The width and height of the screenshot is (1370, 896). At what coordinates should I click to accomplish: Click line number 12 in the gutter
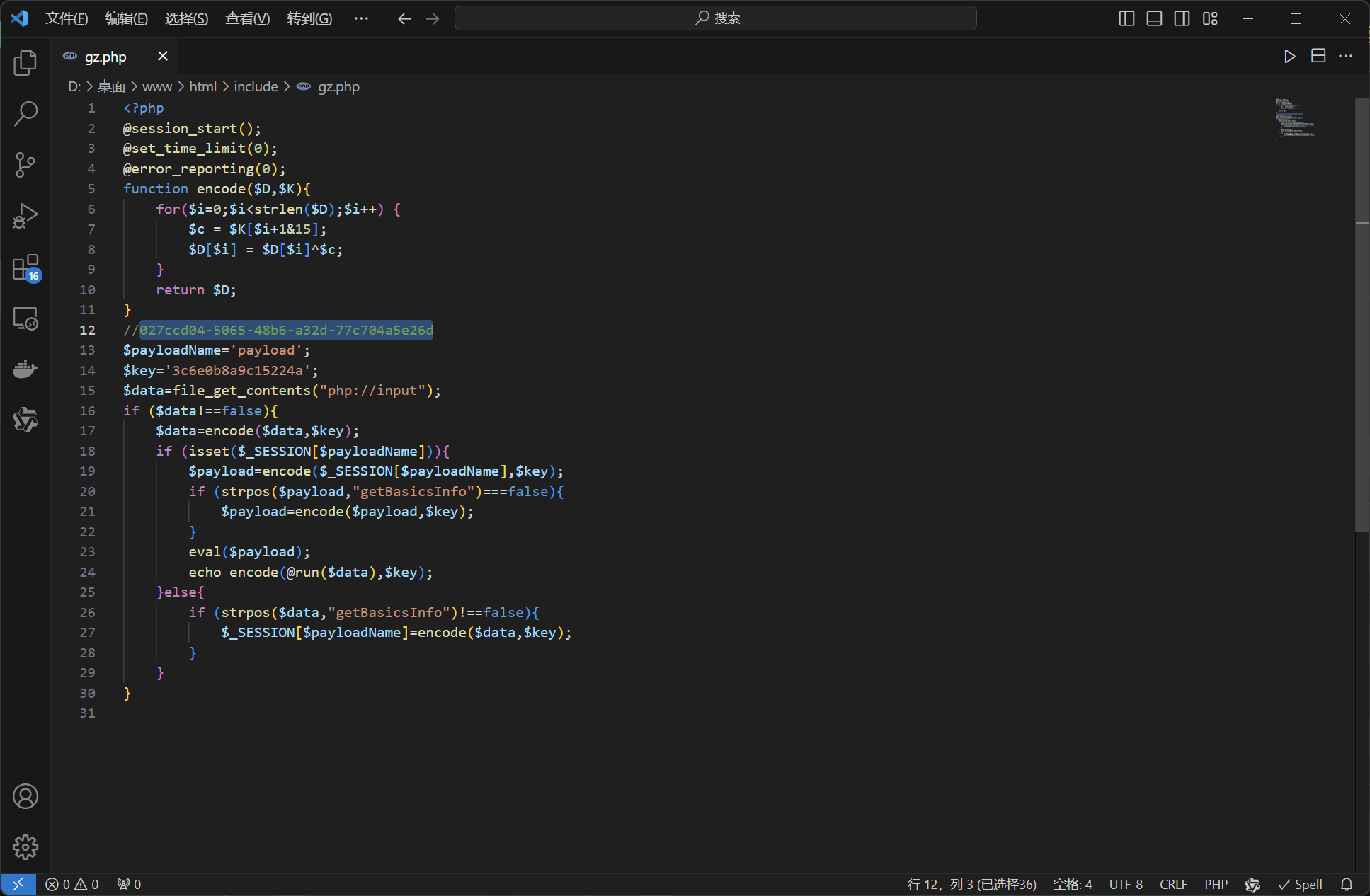pyautogui.click(x=87, y=330)
